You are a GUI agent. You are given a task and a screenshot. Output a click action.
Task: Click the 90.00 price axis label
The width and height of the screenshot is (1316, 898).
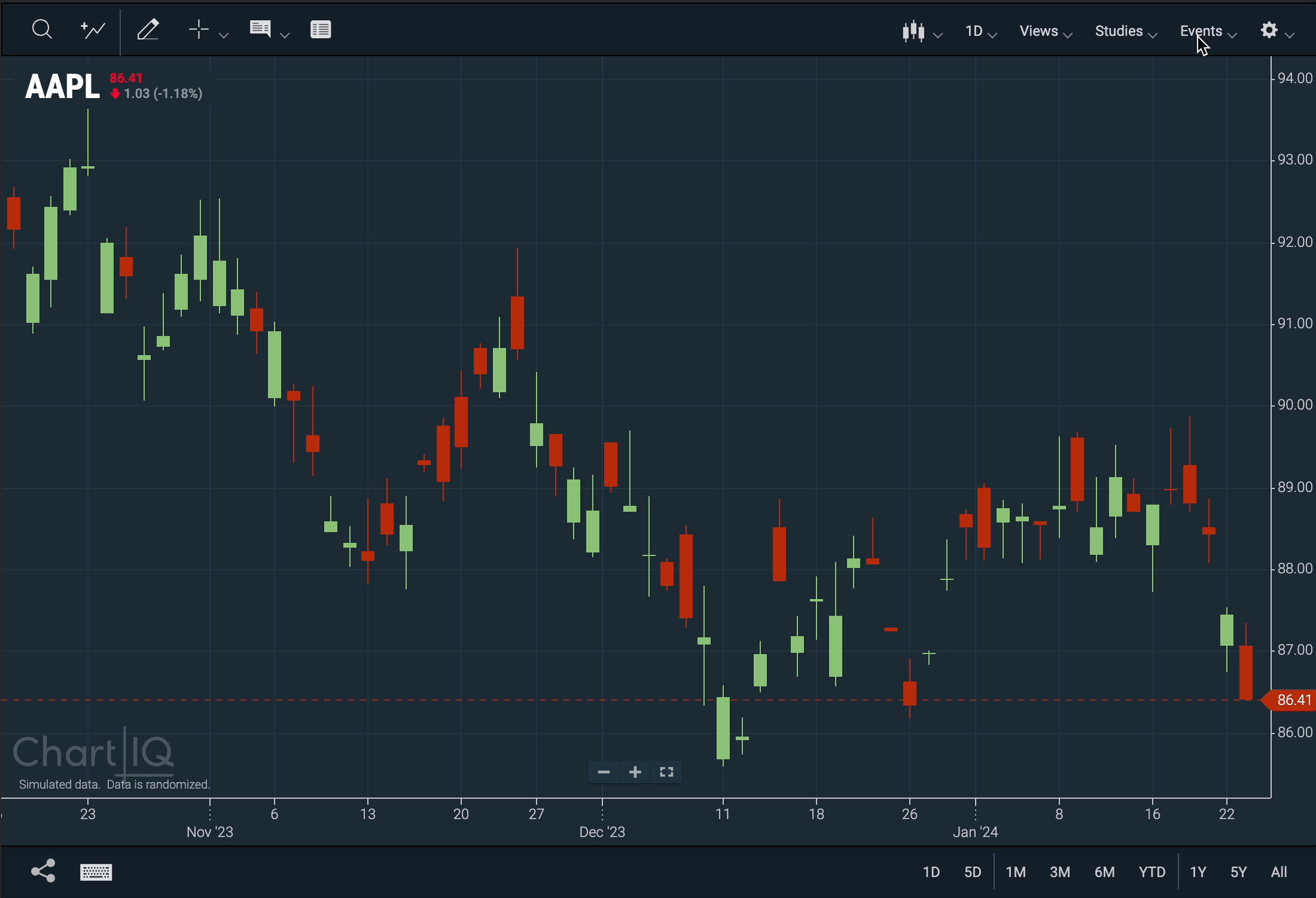click(1295, 405)
